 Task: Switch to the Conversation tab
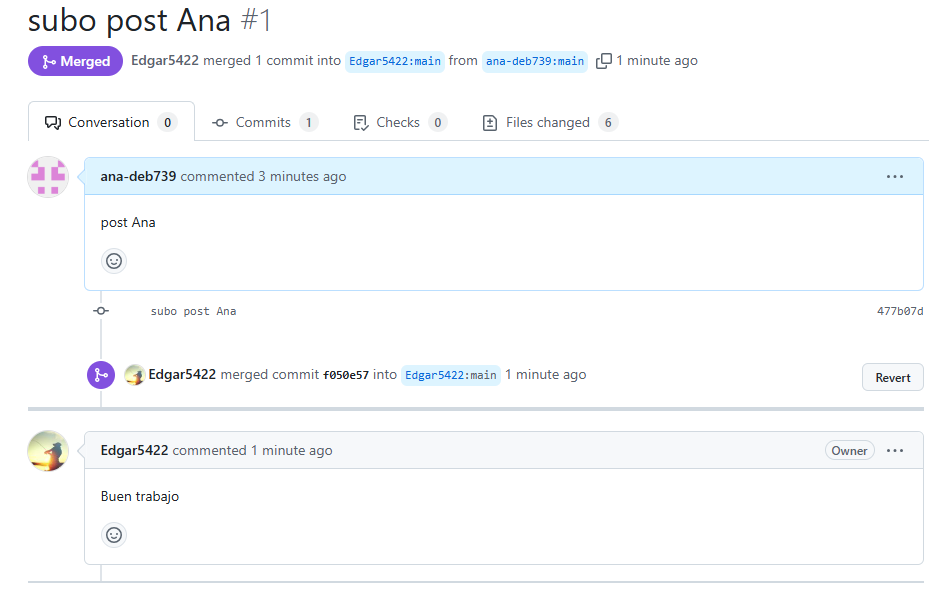point(110,123)
